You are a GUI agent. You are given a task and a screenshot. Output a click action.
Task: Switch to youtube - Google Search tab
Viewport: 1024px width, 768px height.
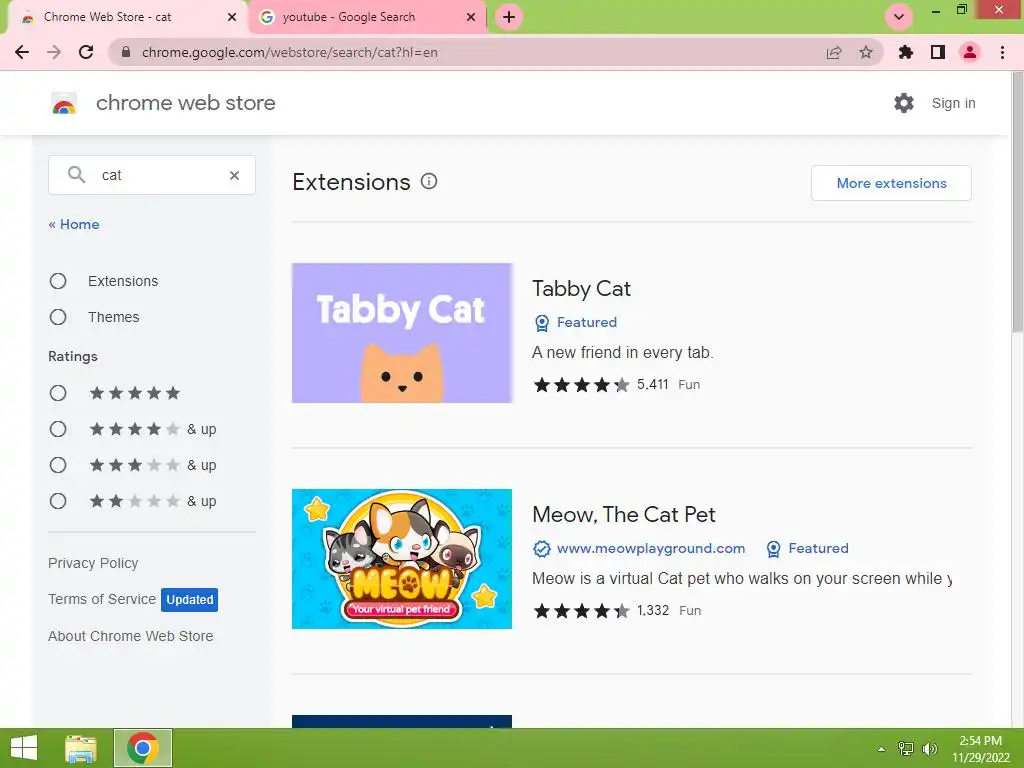click(368, 17)
